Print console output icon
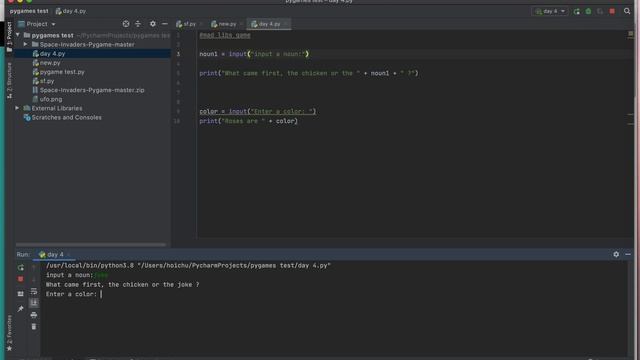This screenshot has width=640, height=360. tap(34, 315)
